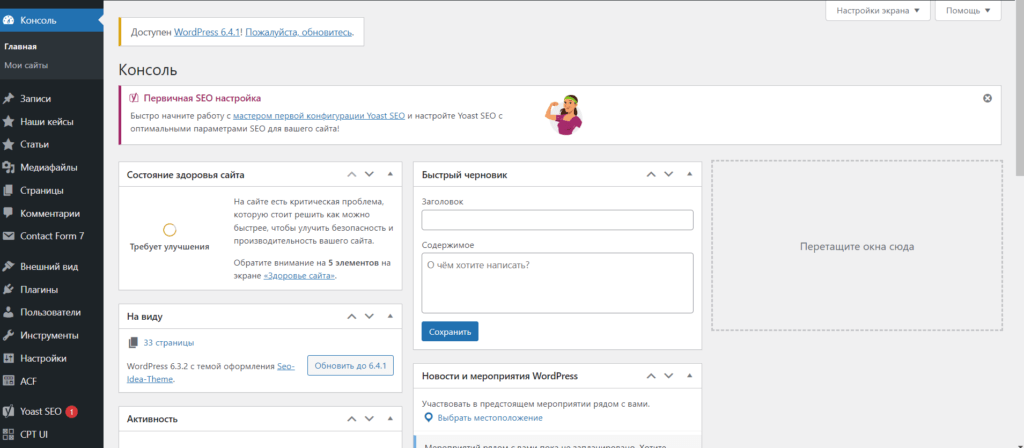Click Выбрать местоположение link
Image resolution: width=1024 pixels, height=448 pixels.
490,418
